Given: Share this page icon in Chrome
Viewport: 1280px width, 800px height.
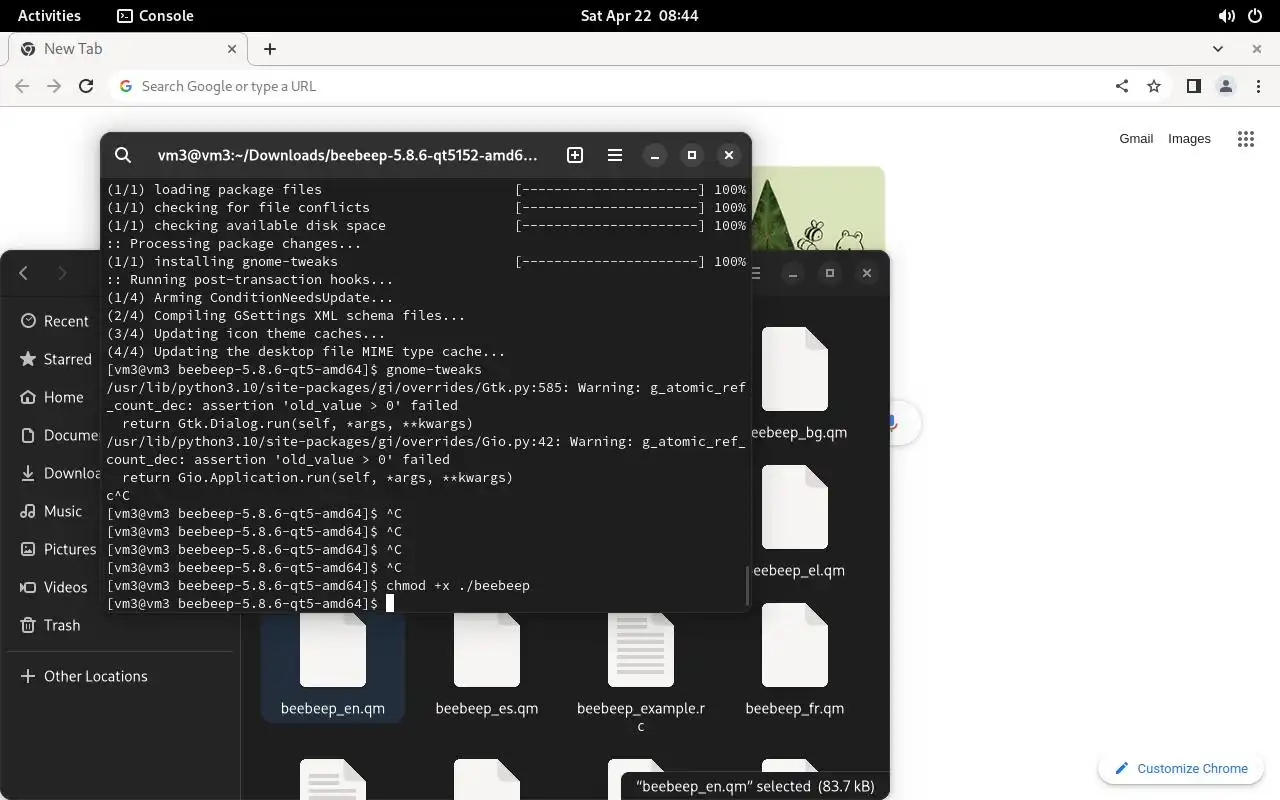Looking at the screenshot, I should click(1122, 86).
